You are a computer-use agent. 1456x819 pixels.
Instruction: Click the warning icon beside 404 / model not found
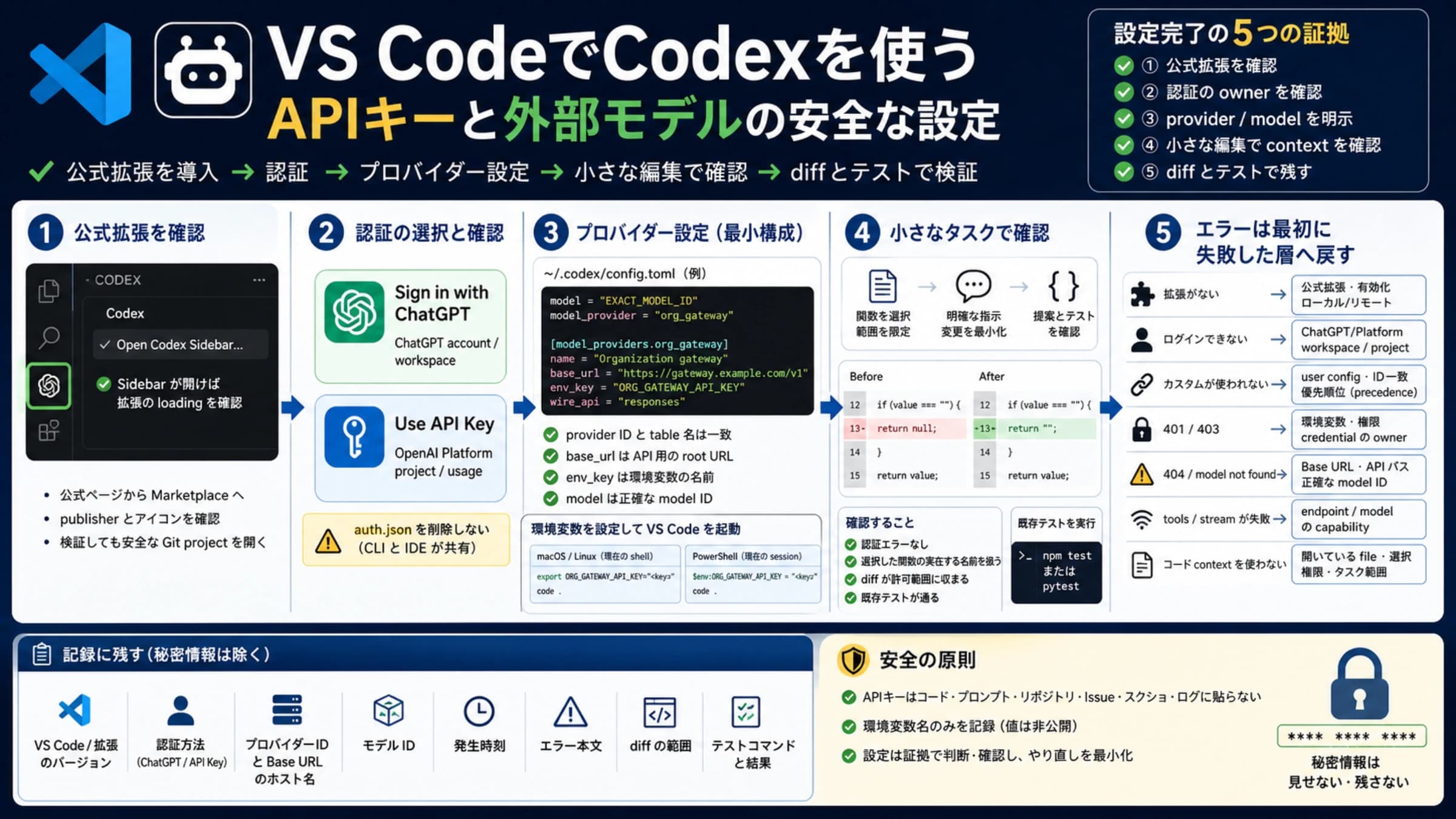coord(1142,474)
